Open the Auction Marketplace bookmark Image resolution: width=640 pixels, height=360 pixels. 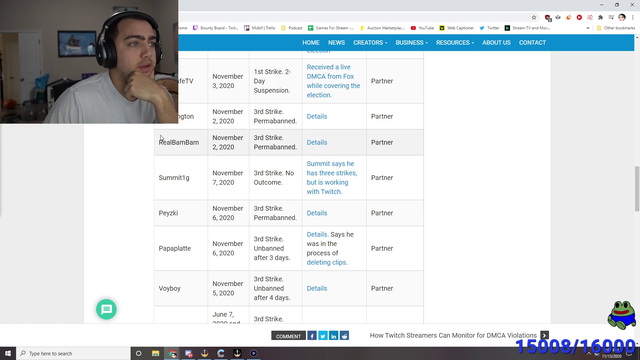(x=382, y=28)
